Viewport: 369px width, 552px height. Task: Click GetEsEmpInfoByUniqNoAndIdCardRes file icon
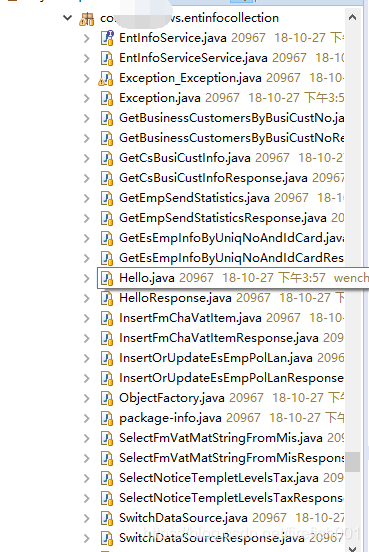coord(107,259)
